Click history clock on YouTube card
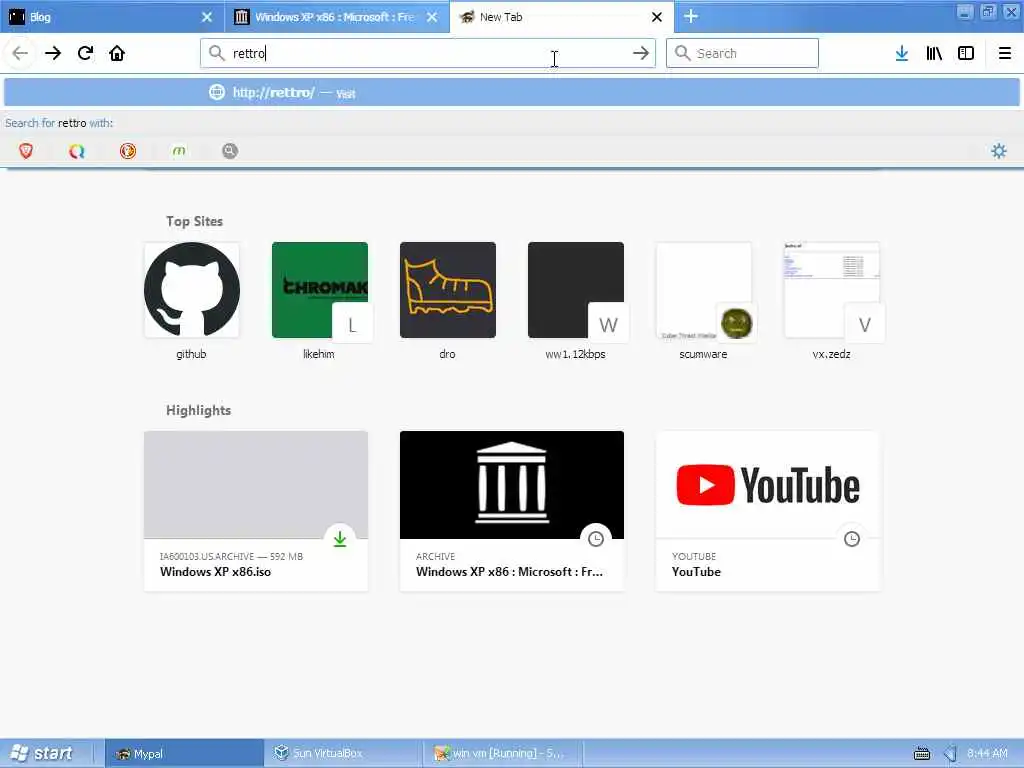This screenshot has width=1024, height=768. 852,539
